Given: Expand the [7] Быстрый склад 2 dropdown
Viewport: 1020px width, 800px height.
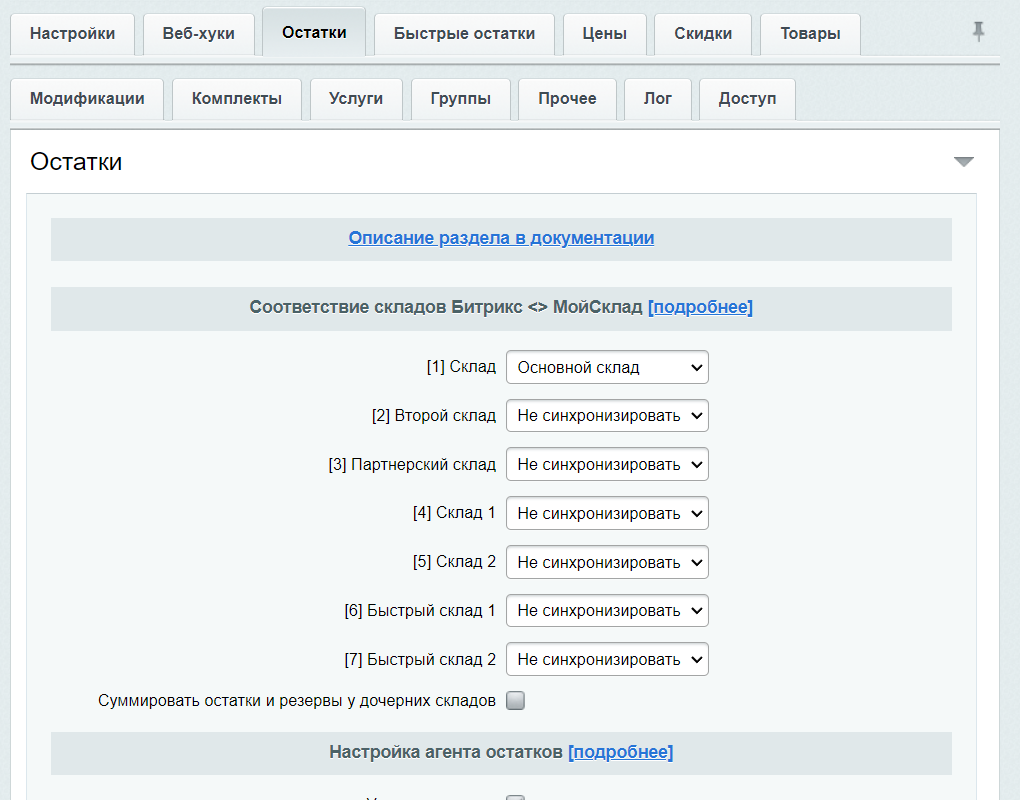Looking at the screenshot, I should [607, 660].
